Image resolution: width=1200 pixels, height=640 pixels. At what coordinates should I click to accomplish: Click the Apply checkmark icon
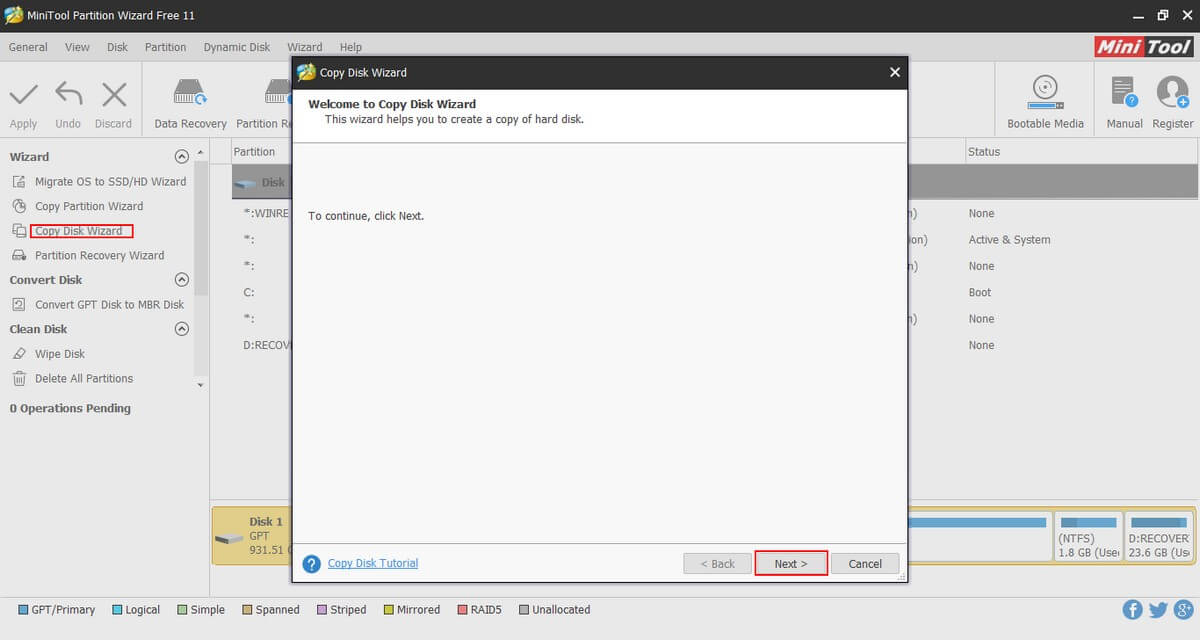23,95
